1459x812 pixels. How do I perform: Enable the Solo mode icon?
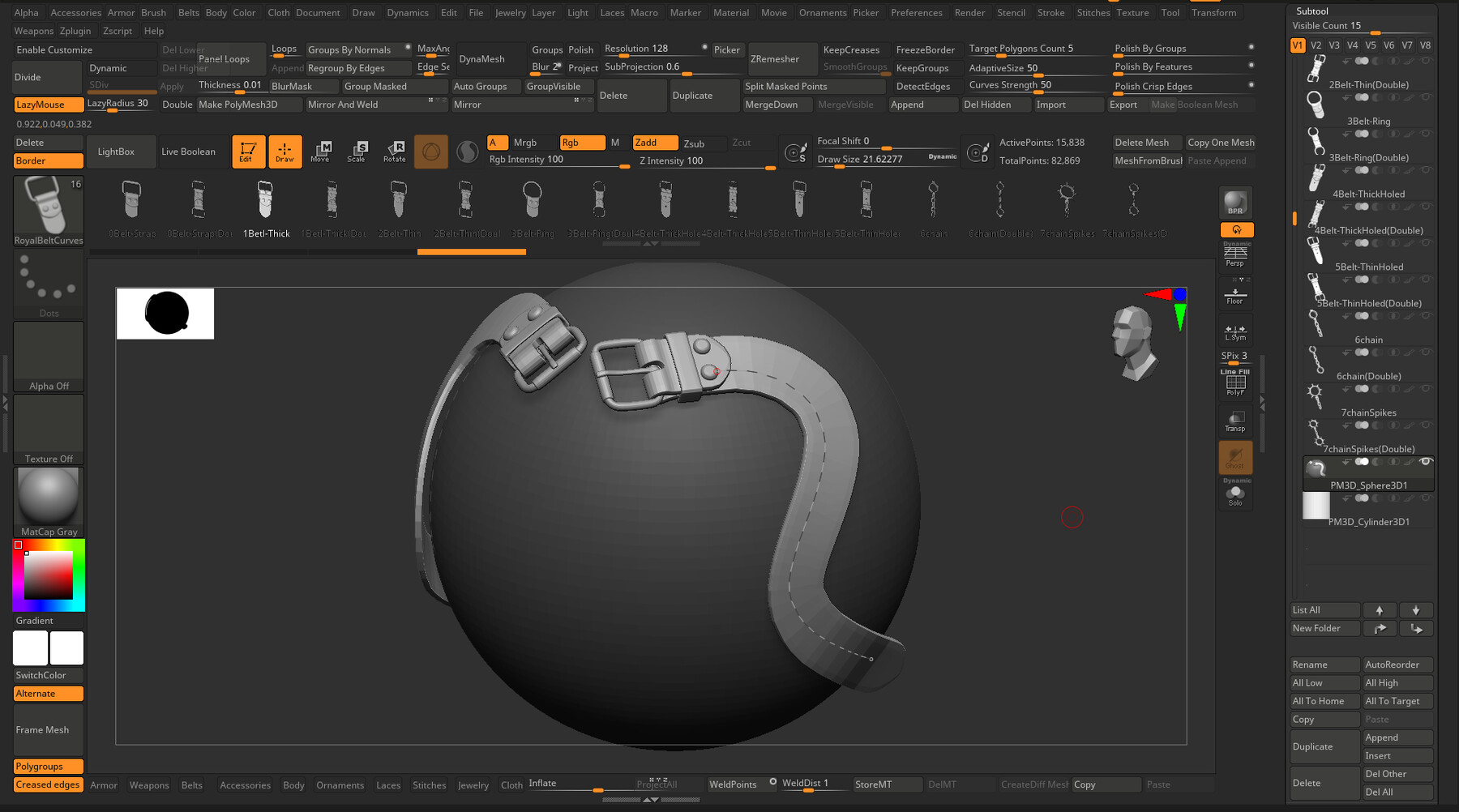pos(1235,494)
